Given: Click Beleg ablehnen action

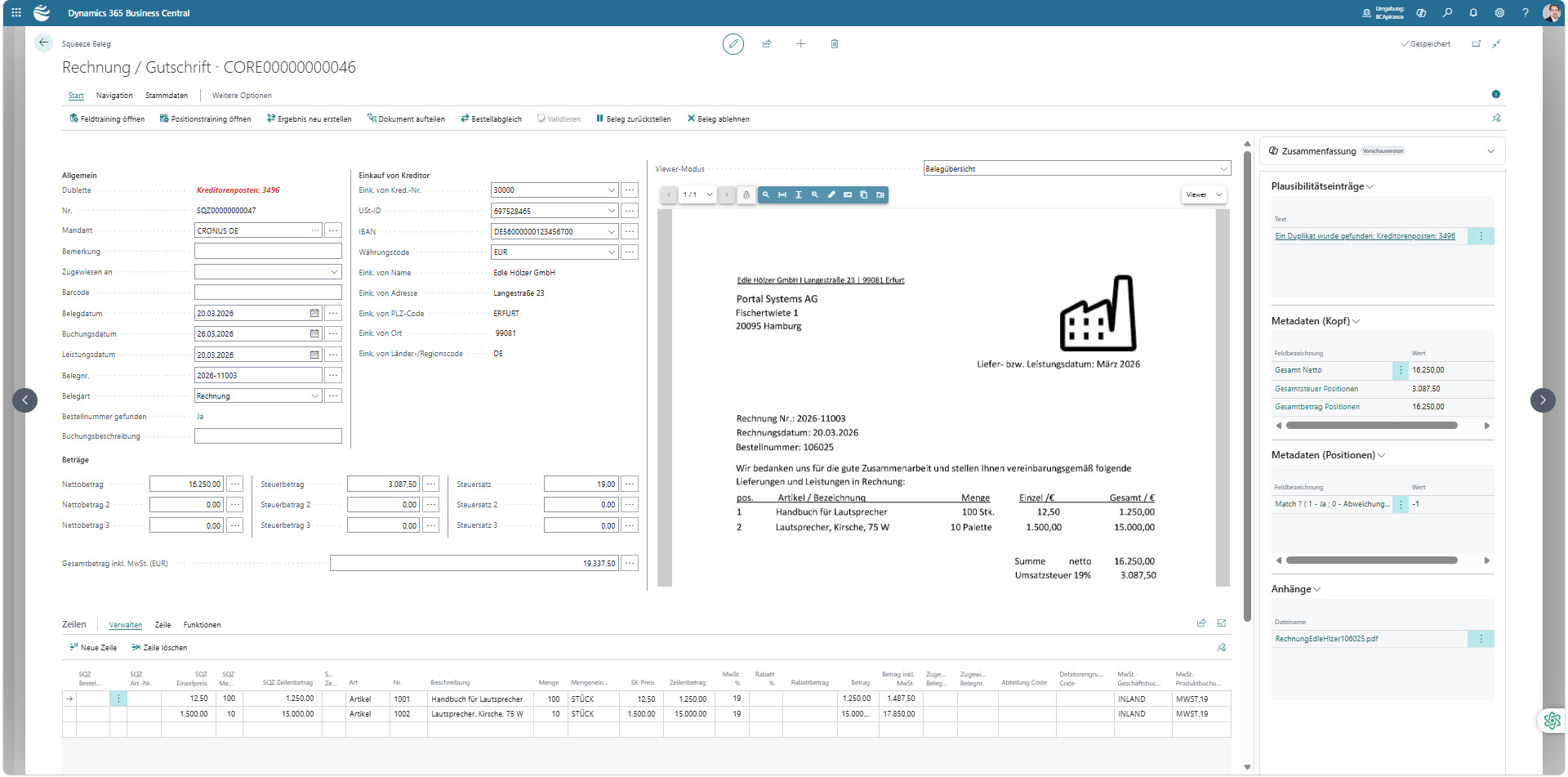Looking at the screenshot, I should tap(718, 118).
